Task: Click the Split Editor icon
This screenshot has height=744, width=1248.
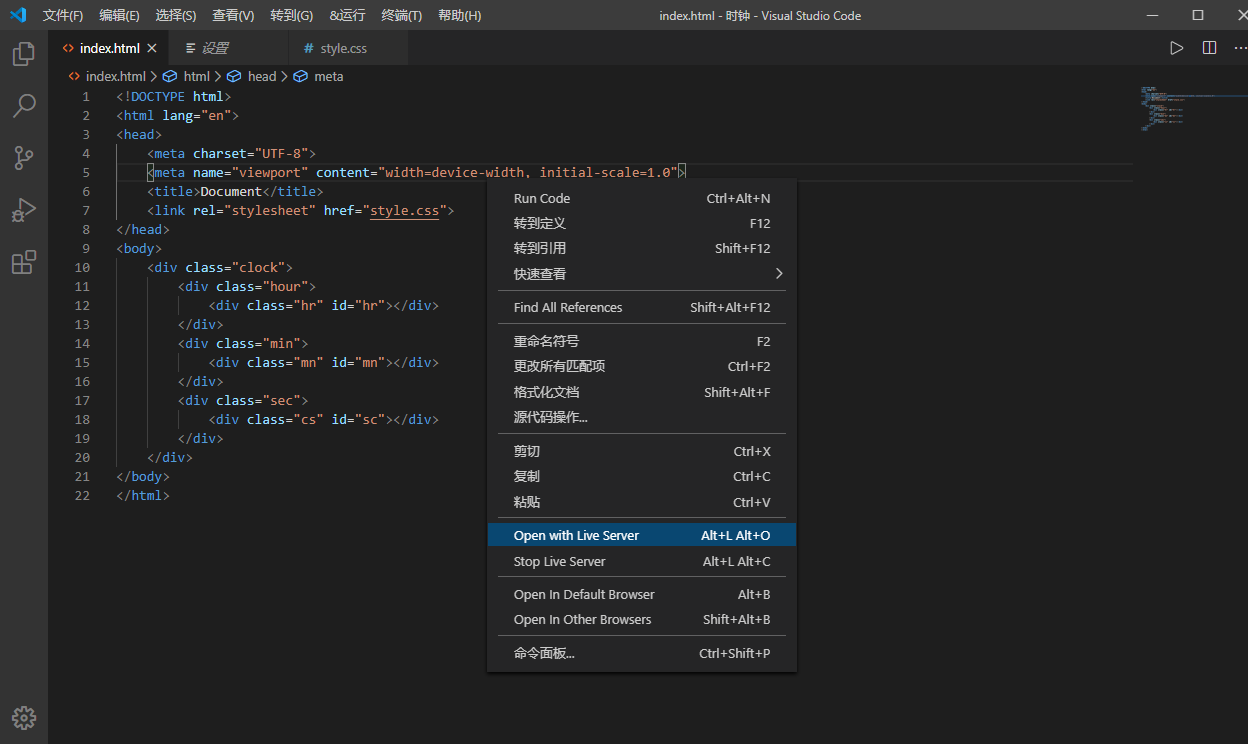Action: click(1209, 47)
